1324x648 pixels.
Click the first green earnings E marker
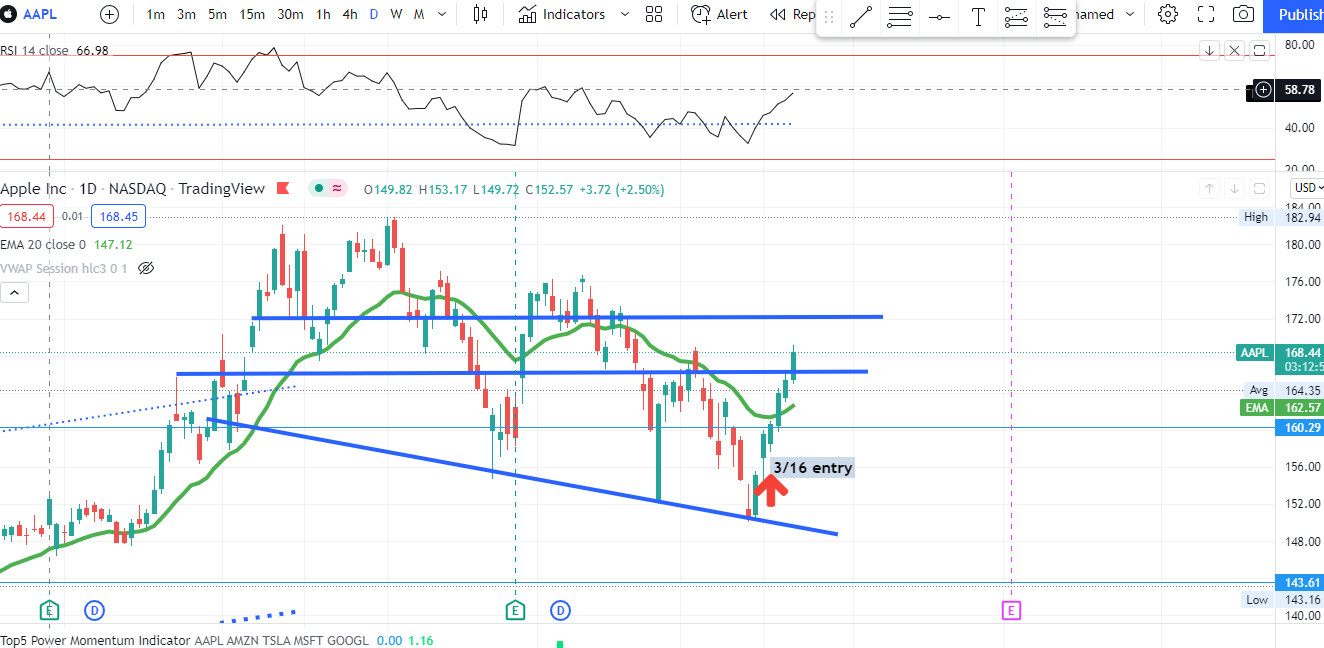coord(50,609)
